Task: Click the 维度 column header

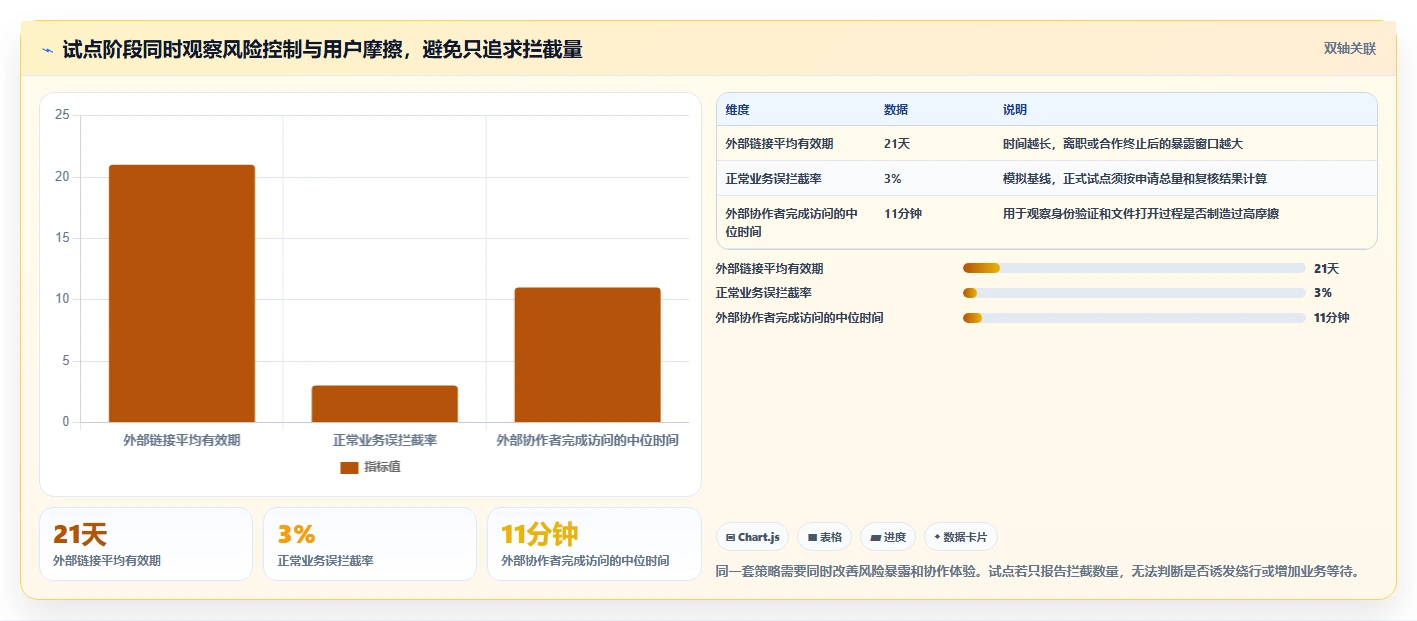Action: (738, 110)
